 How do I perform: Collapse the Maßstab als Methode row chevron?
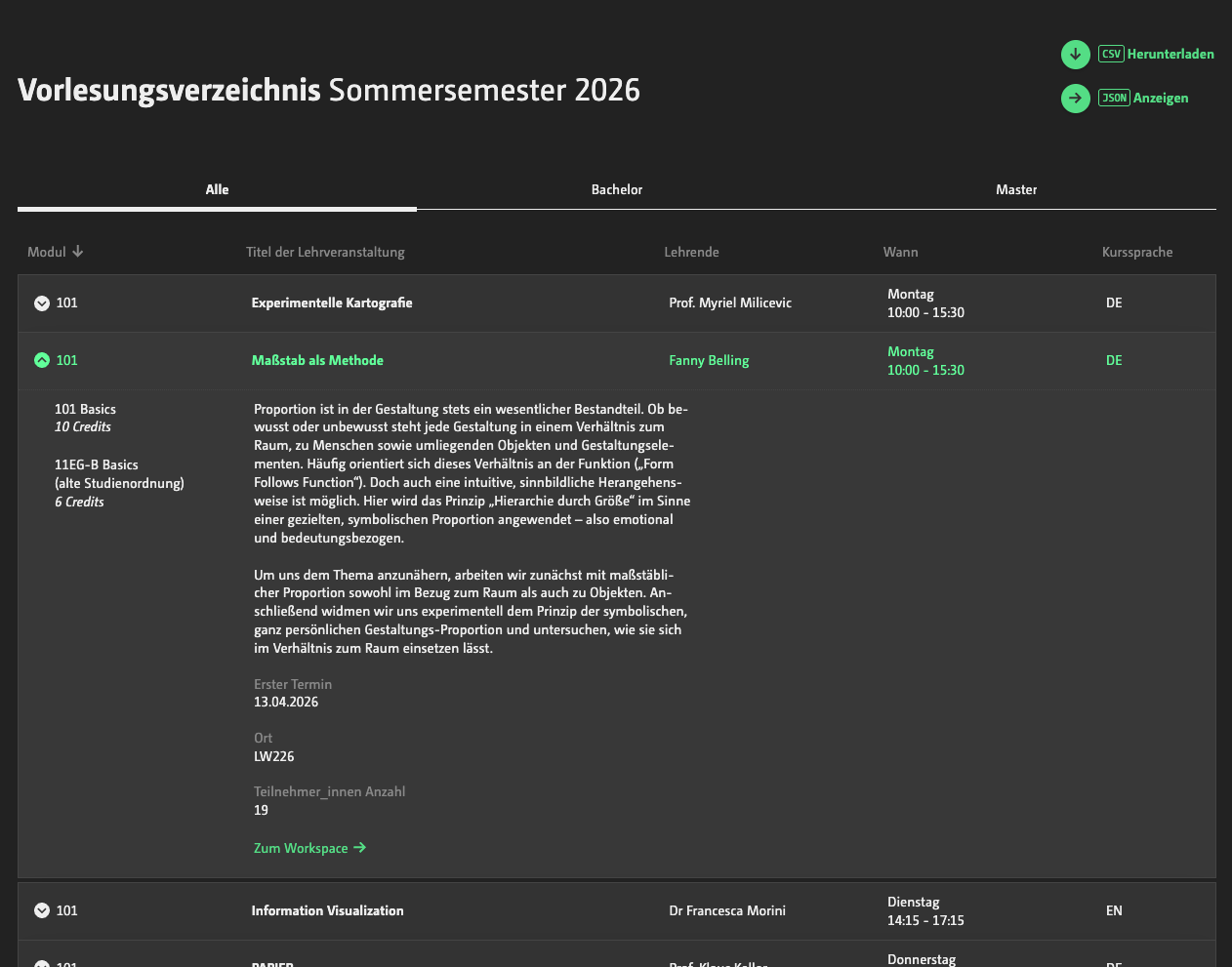tap(42, 360)
